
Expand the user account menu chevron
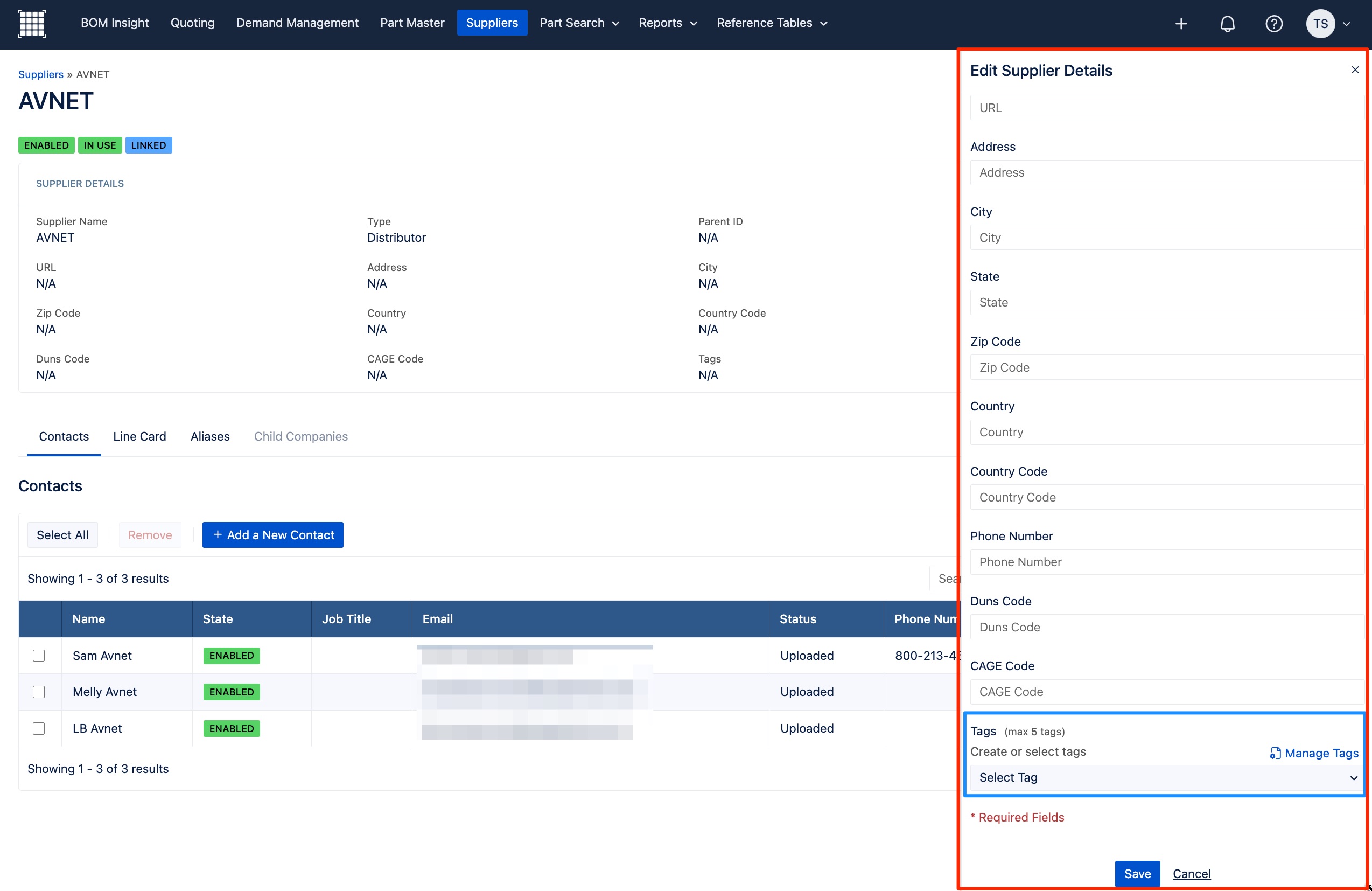[1347, 24]
